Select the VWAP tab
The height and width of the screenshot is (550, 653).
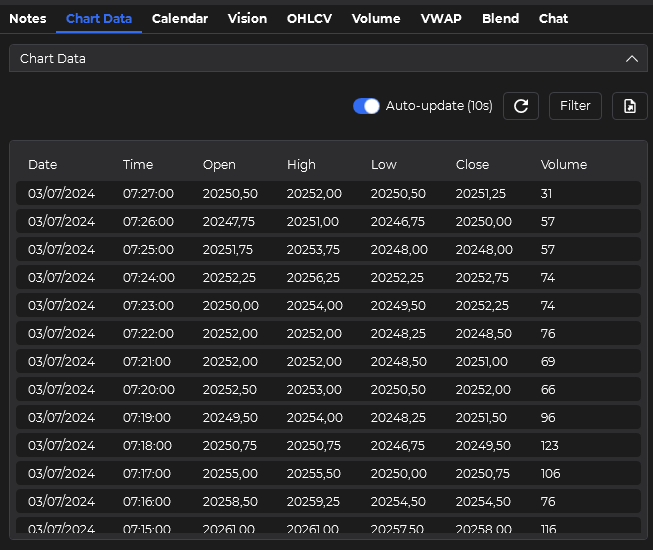point(441,18)
